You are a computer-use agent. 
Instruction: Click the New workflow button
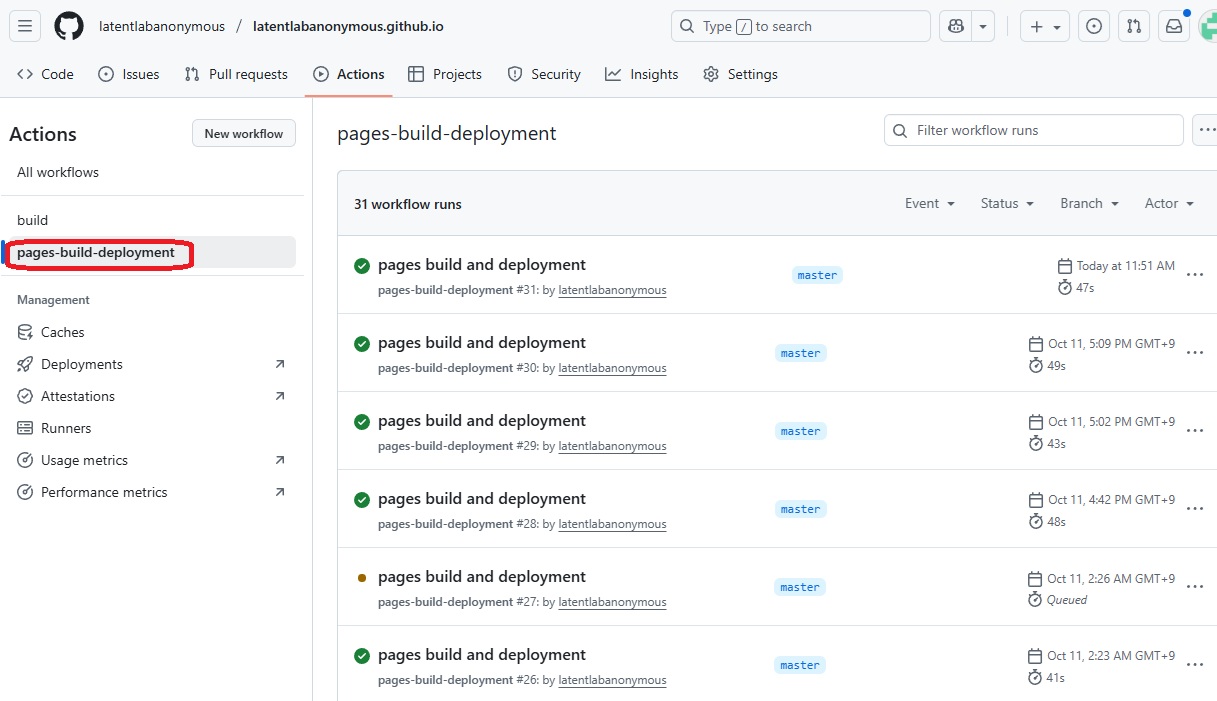point(244,133)
